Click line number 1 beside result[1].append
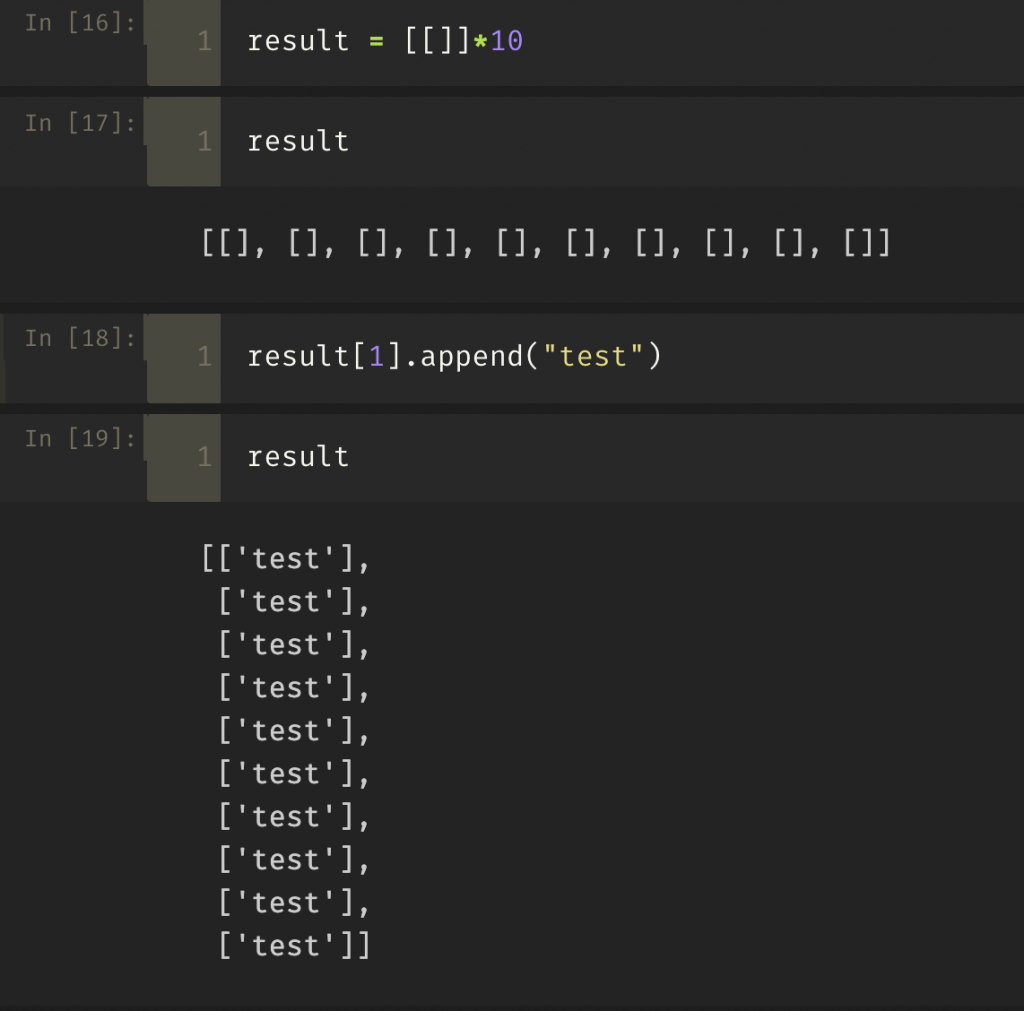Image resolution: width=1024 pixels, height=1011 pixels. tap(204, 357)
